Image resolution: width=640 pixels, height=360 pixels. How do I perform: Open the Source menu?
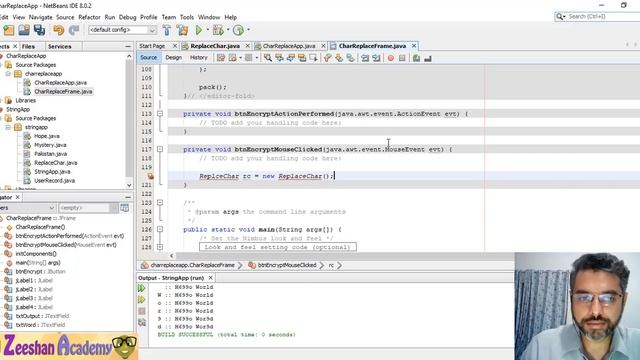tap(65, 17)
